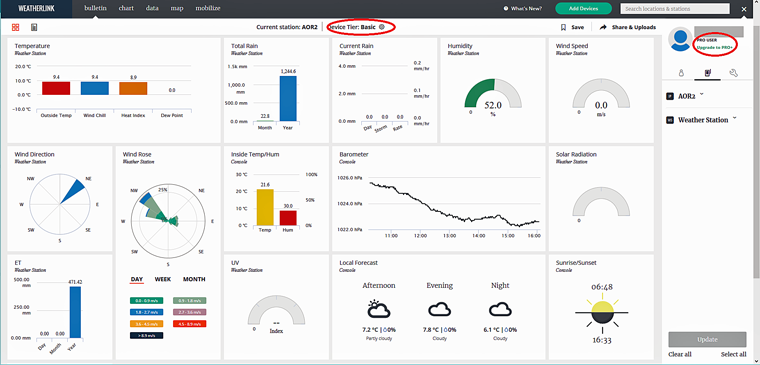The width and height of the screenshot is (760, 365).
Task: Close the top bar with the X
Action: point(744,9)
